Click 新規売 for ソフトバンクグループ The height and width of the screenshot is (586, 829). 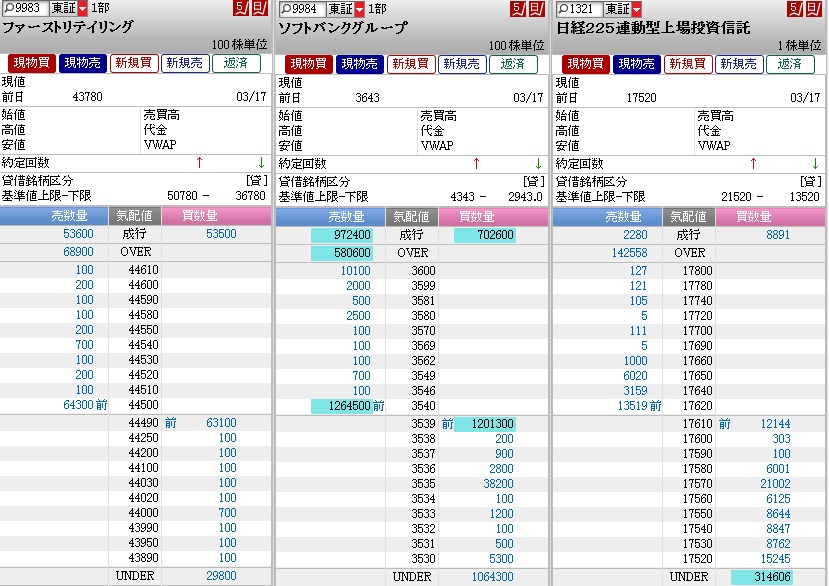[462, 64]
